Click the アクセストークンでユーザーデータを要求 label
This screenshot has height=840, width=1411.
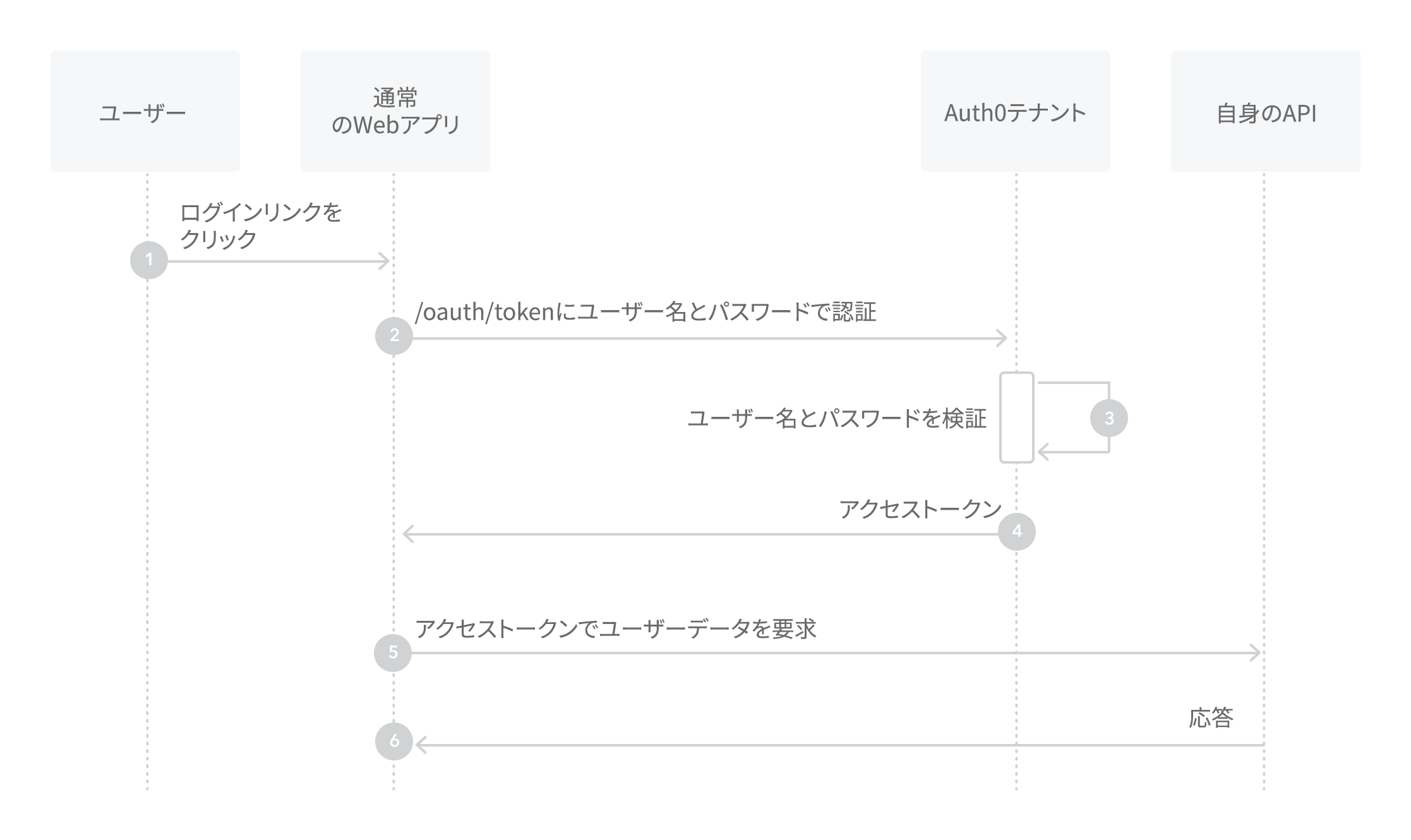[616, 629]
